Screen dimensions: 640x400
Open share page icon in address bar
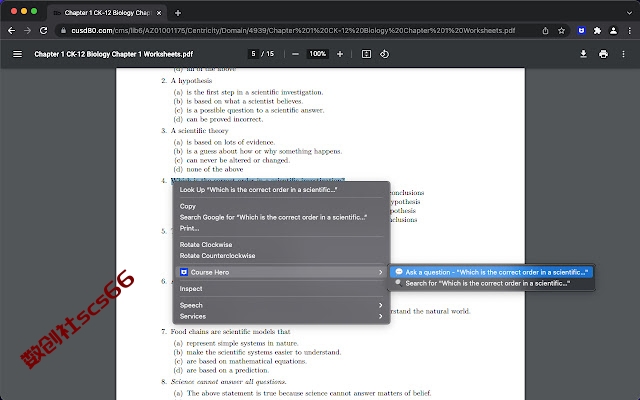[545, 31]
